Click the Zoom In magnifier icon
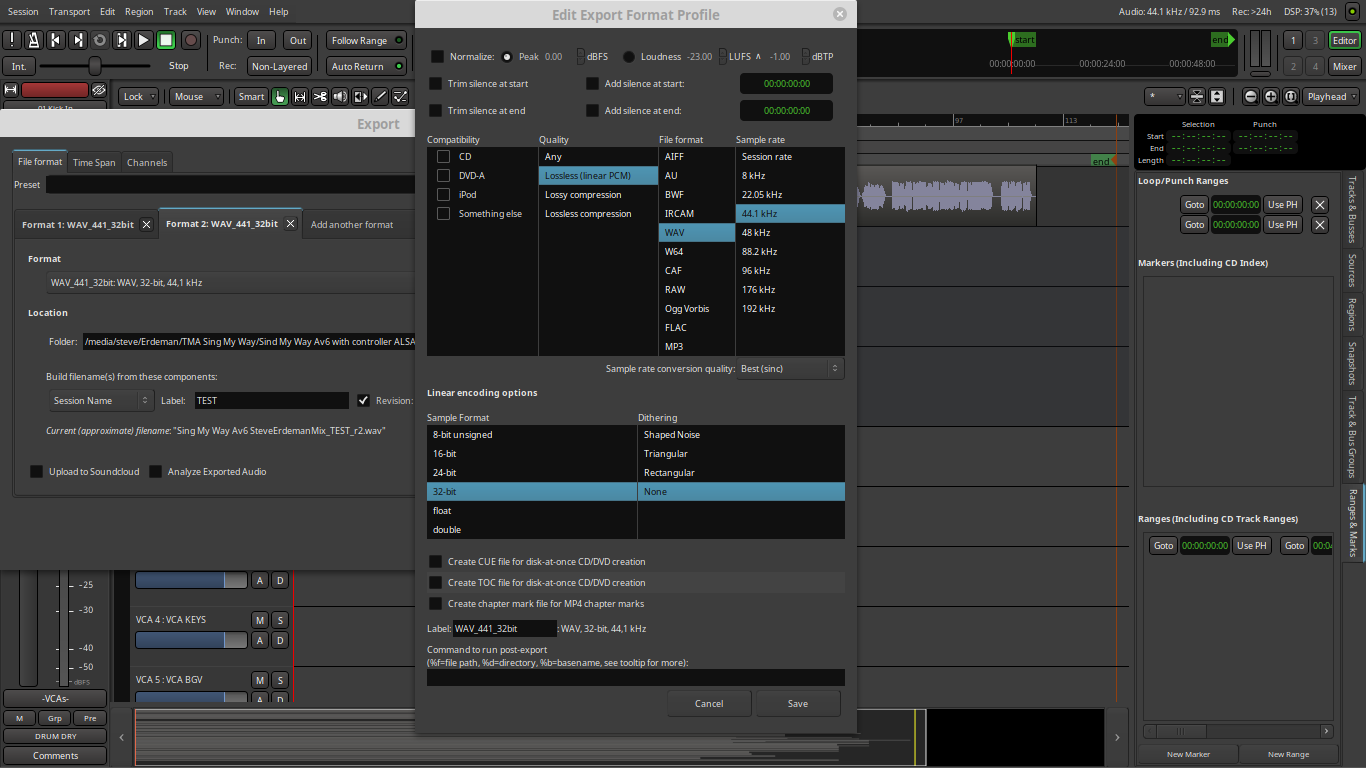This screenshot has height=768, width=1366. [1271, 97]
